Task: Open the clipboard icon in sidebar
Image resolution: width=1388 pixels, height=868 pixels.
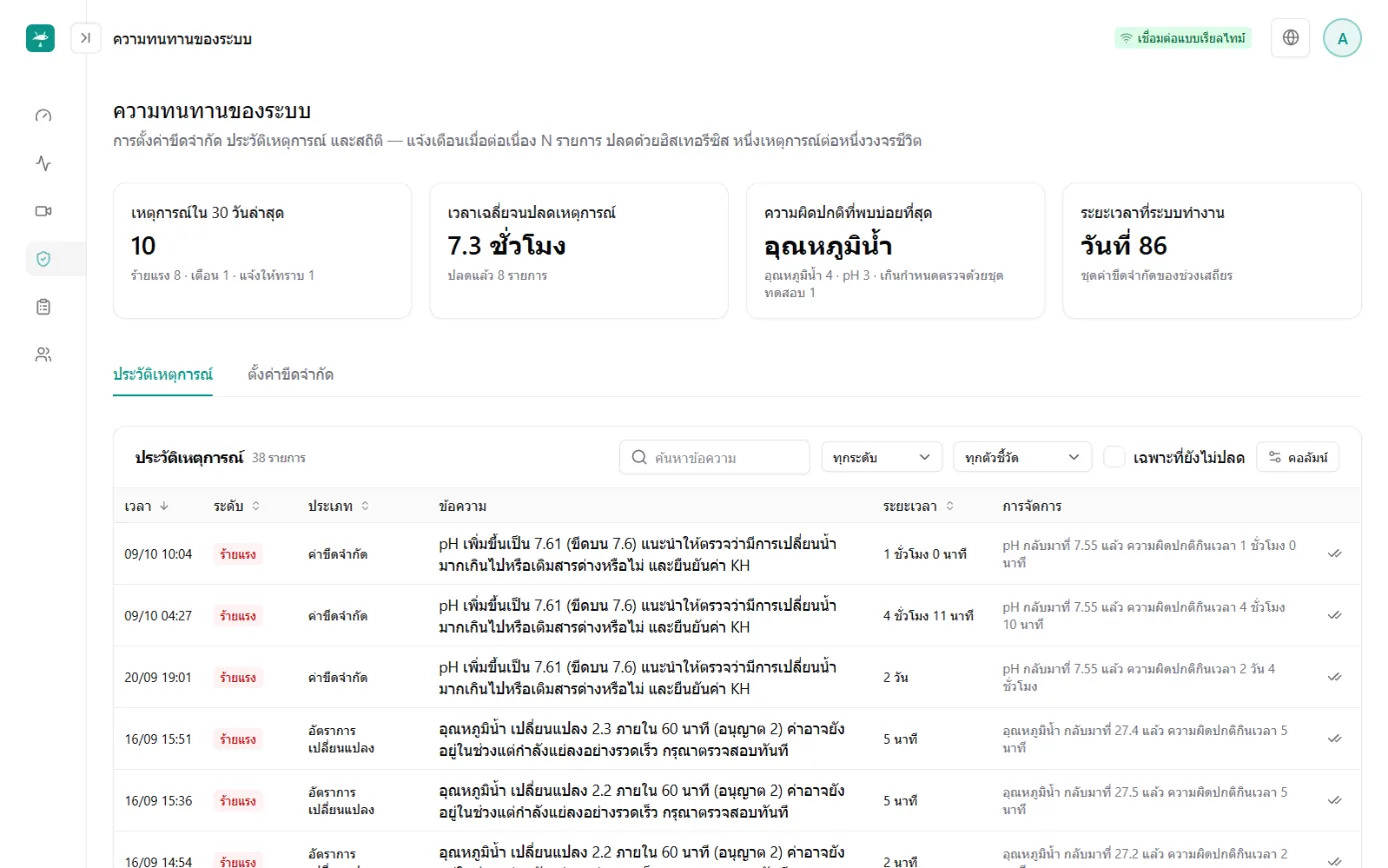Action: pos(43,307)
